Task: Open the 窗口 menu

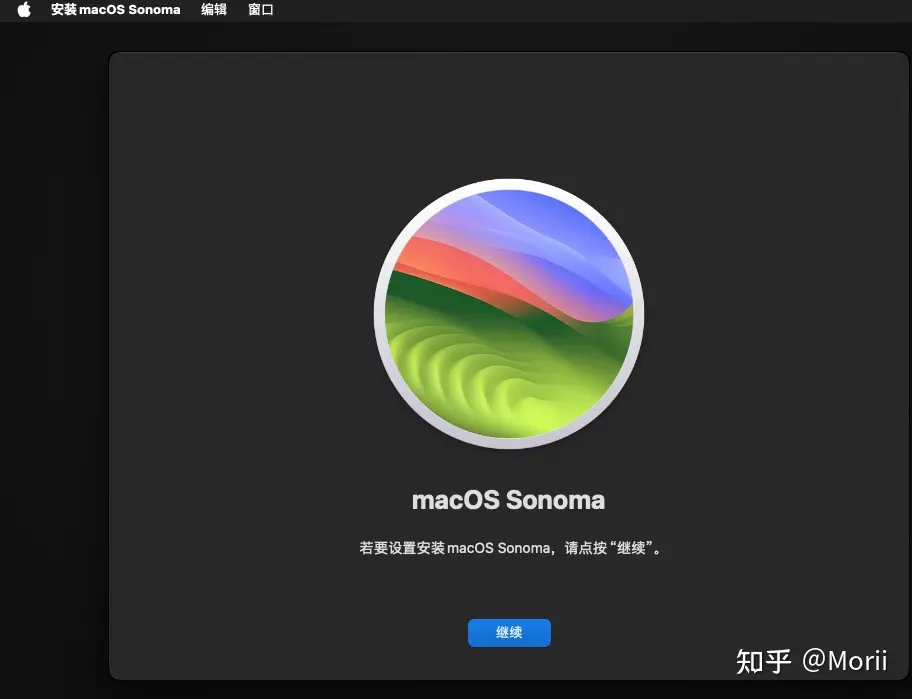Action: (x=261, y=10)
